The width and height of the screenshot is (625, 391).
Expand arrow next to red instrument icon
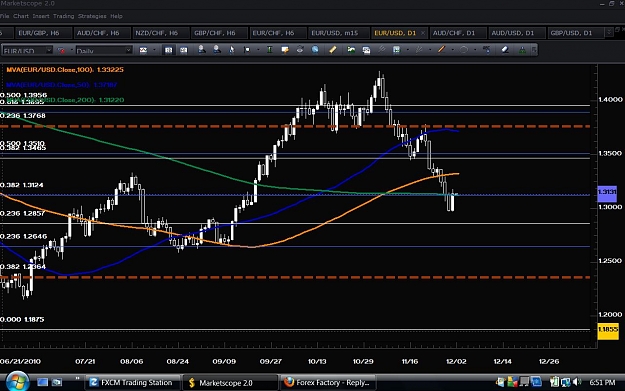coord(72,50)
